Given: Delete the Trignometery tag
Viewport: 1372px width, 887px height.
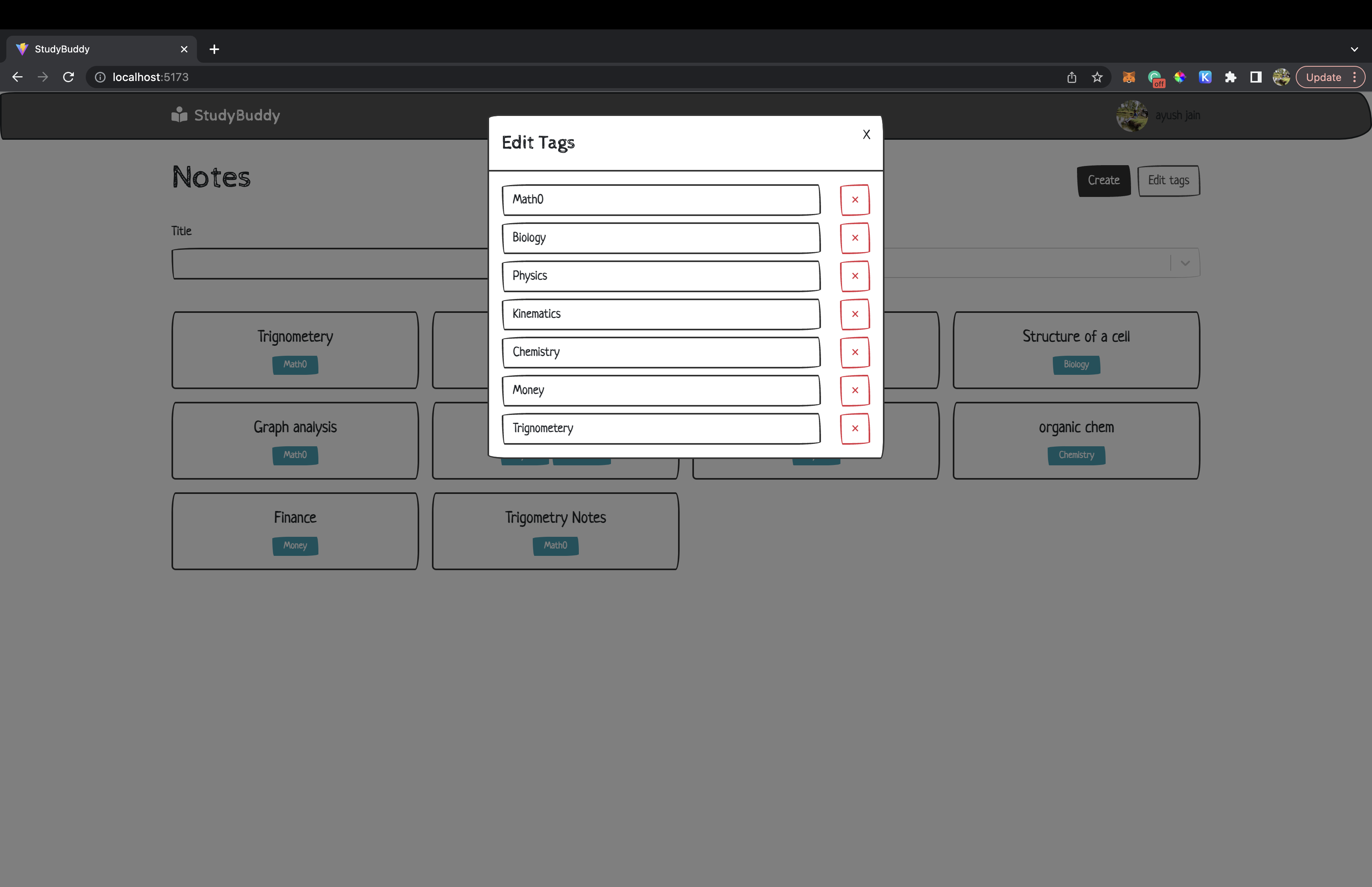Looking at the screenshot, I should [854, 428].
